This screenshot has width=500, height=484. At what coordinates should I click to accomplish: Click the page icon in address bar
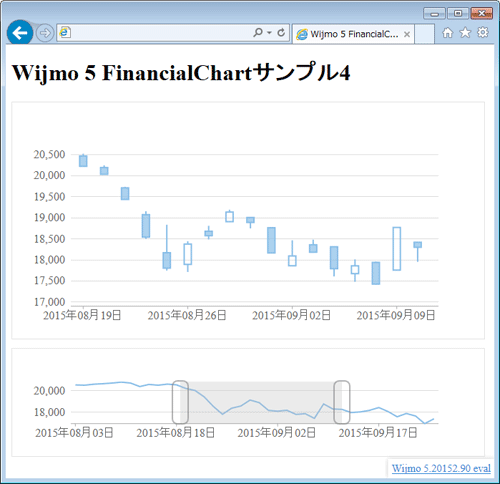point(65,33)
